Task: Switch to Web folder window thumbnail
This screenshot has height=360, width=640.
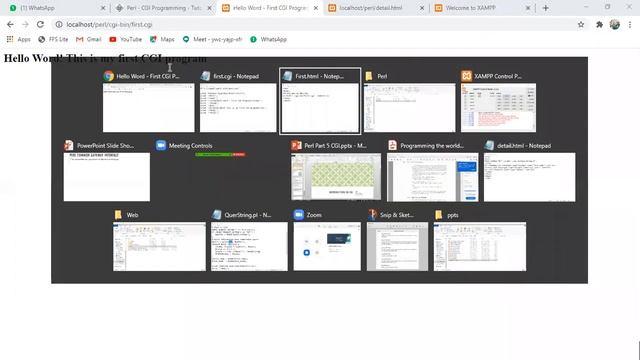Action: [159, 247]
